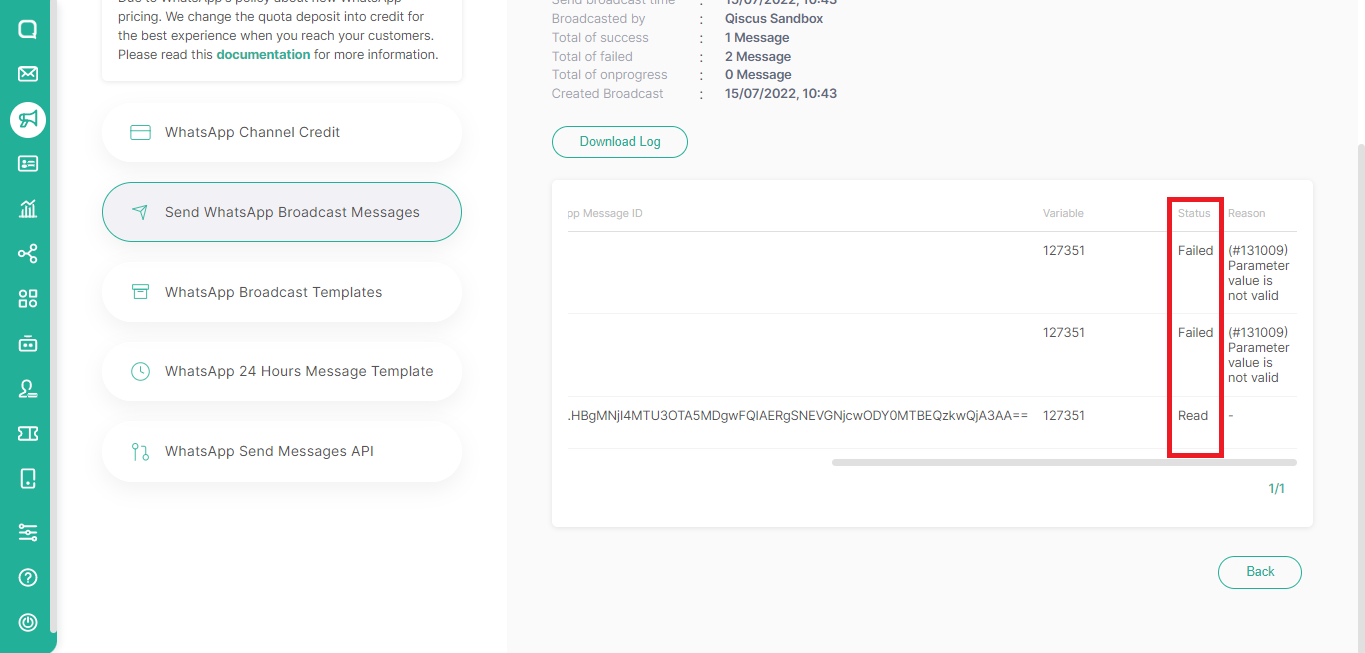Select the 1/1 pagination indicator
The image size is (1365, 653).
point(1277,488)
